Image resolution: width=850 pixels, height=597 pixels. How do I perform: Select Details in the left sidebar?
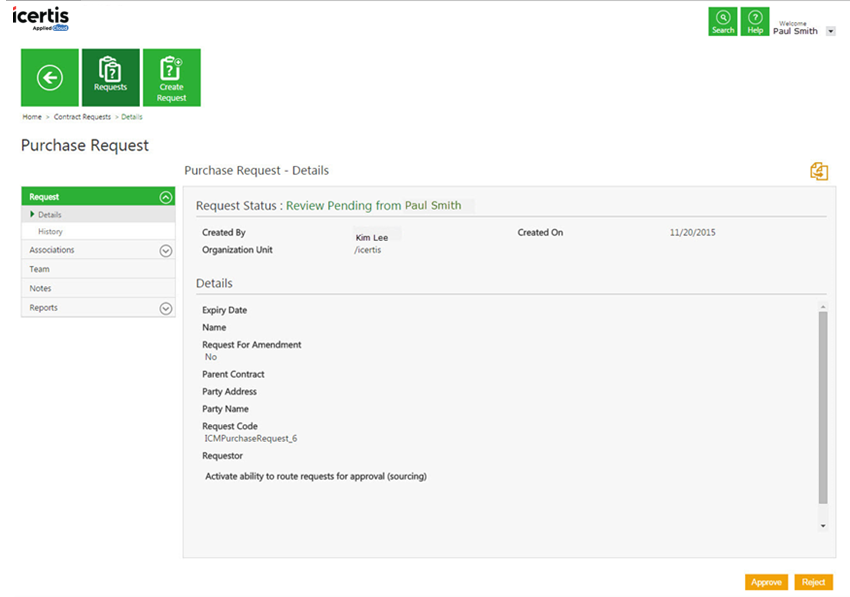click(x=50, y=215)
